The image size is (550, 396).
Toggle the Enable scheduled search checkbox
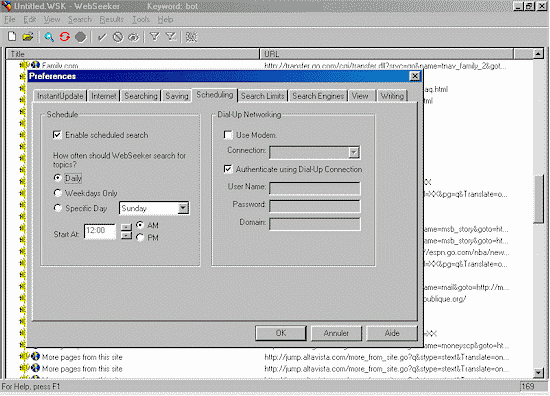click(x=57, y=135)
